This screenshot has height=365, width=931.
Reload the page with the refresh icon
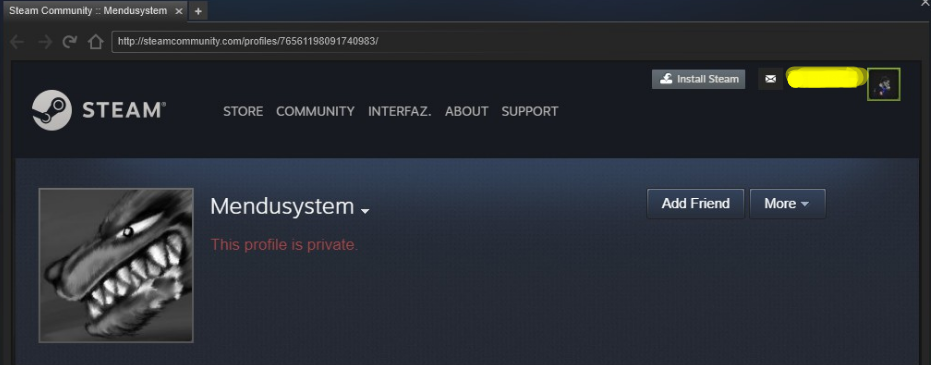click(x=70, y=42)
